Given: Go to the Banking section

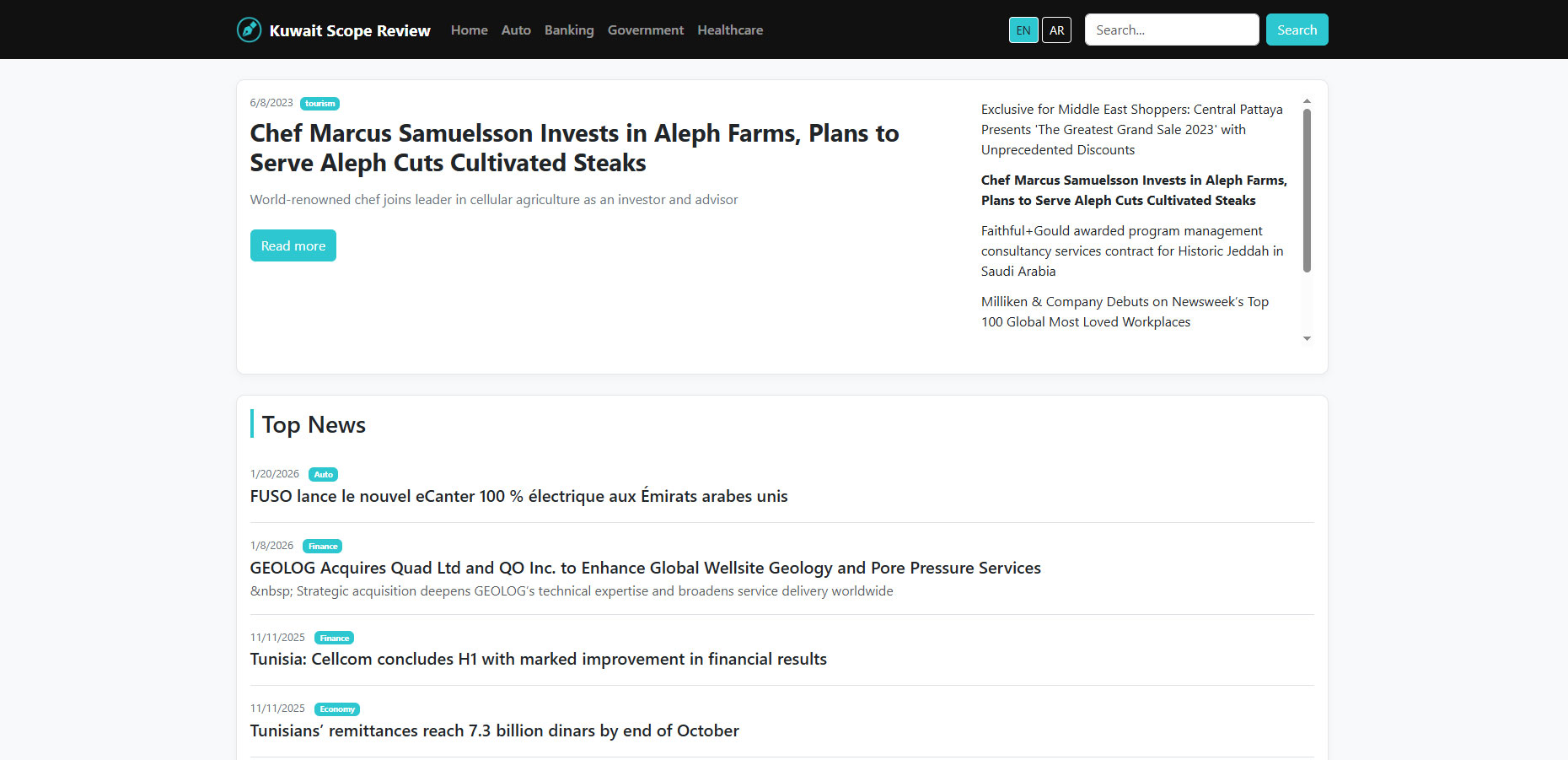Looking at the screenshot, I should click(569, 30).
